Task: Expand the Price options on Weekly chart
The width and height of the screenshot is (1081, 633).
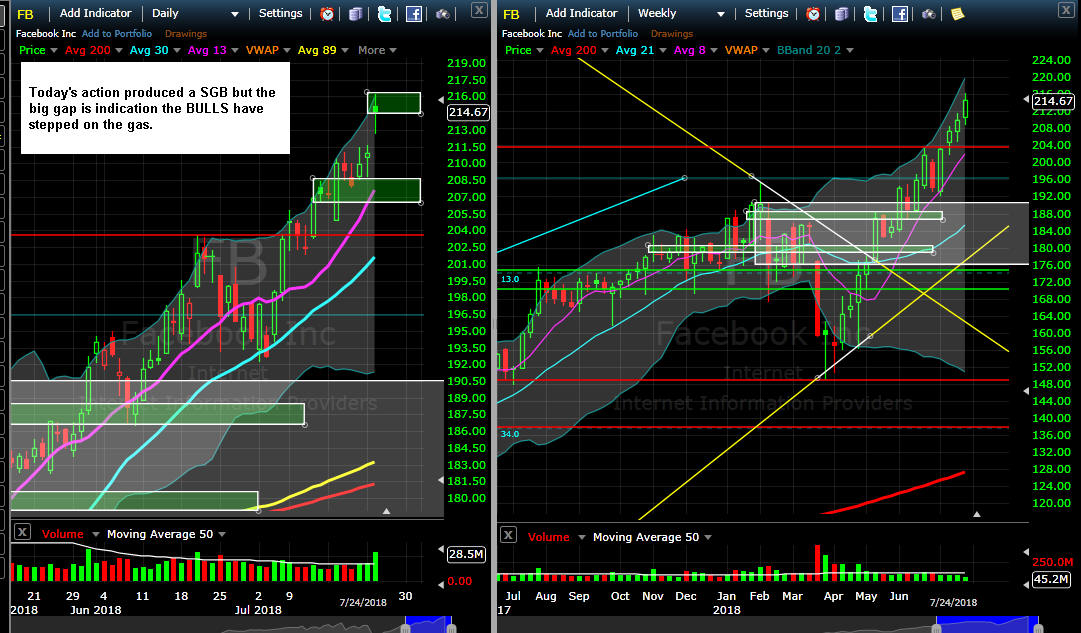Action: (540, 50)
